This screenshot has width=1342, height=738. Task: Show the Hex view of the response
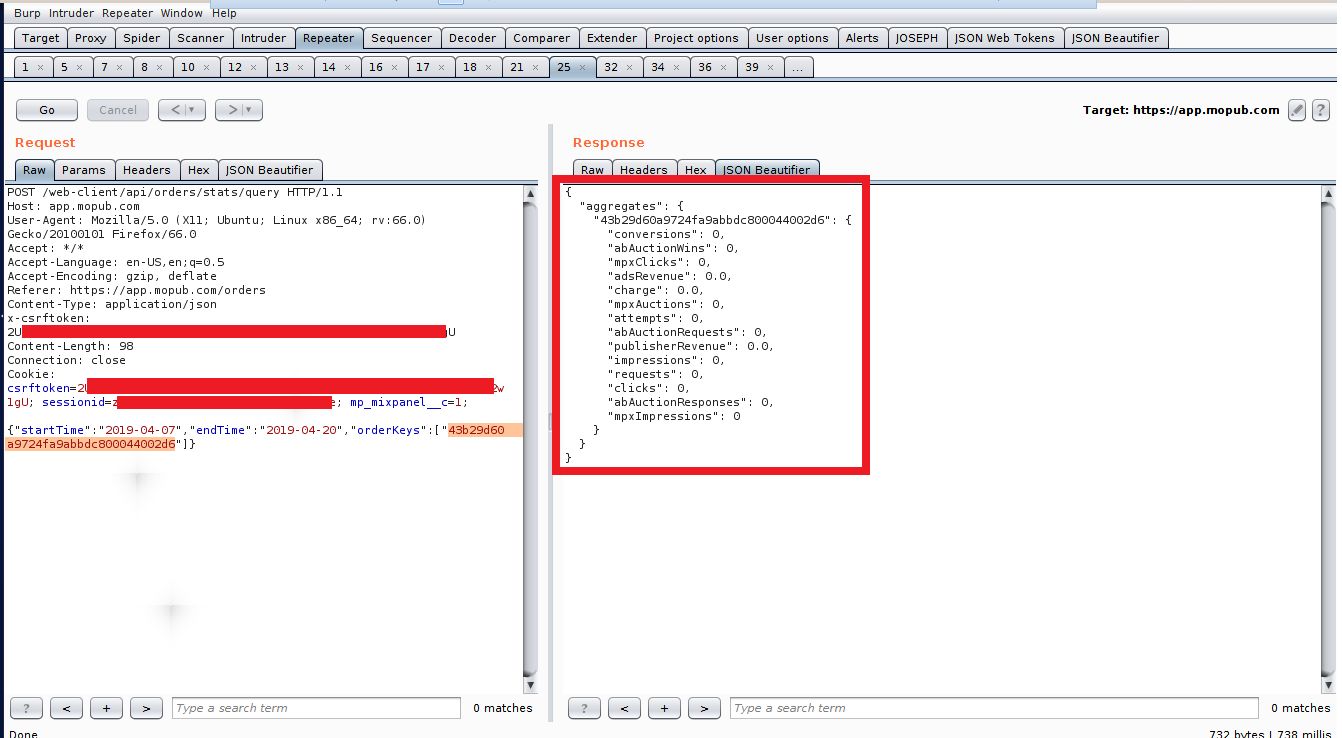coord(696,170)
